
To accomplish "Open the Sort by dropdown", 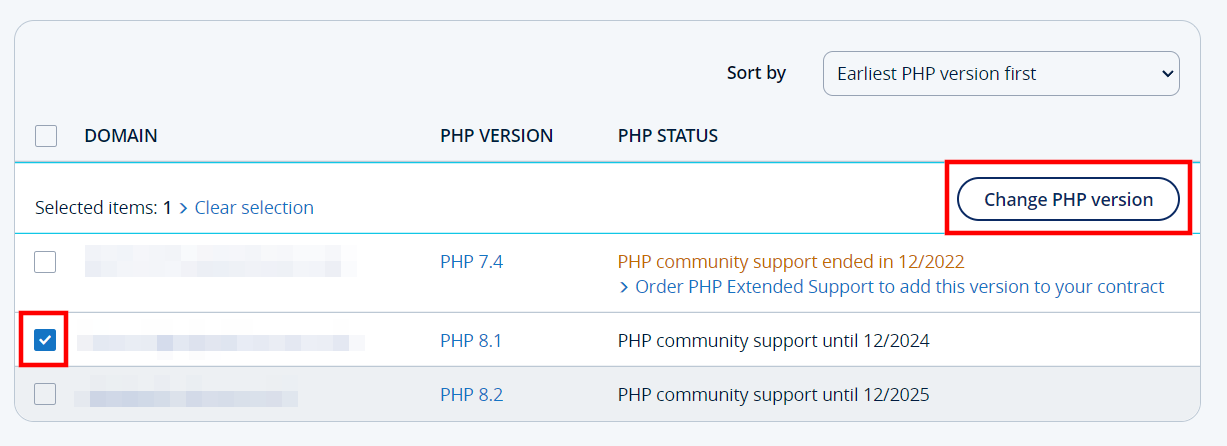I will click(x=1001, y=74).
